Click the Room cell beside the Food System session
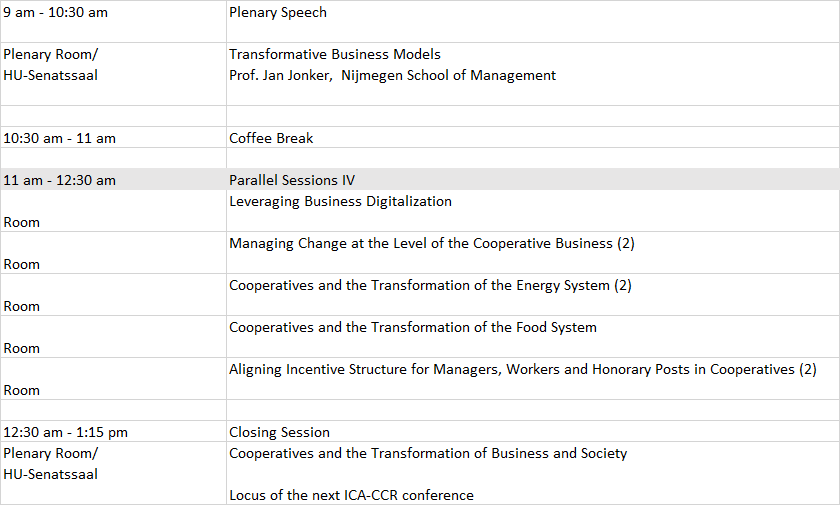Screen dimensions: 840x505 tap(22, 348)
